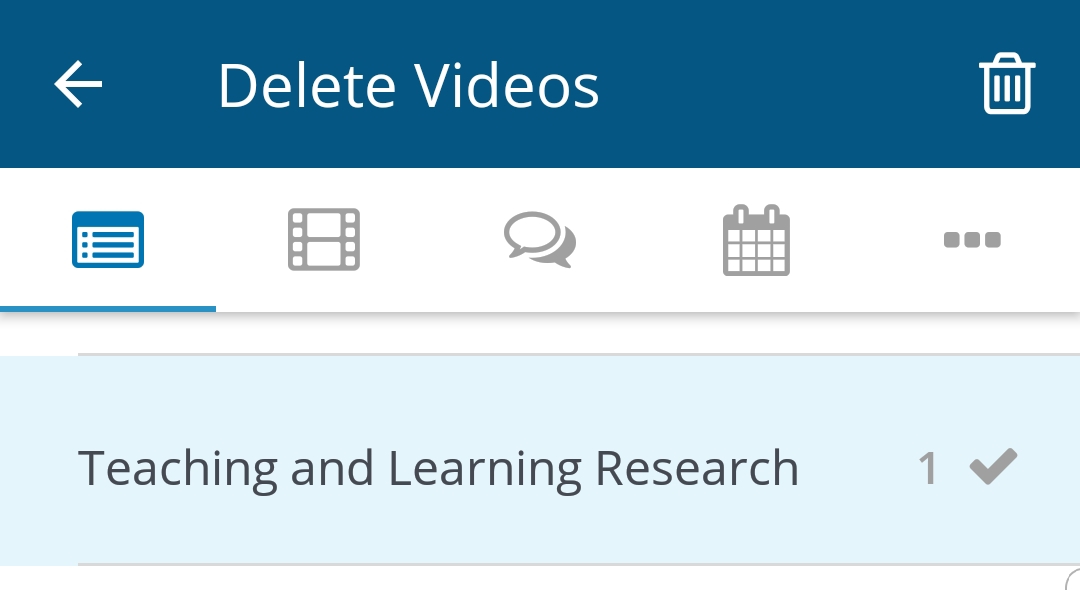Screen dimensions: 1080x590
Task: Uncheck the checkmark on the selected folder
Action: (993, 464)
